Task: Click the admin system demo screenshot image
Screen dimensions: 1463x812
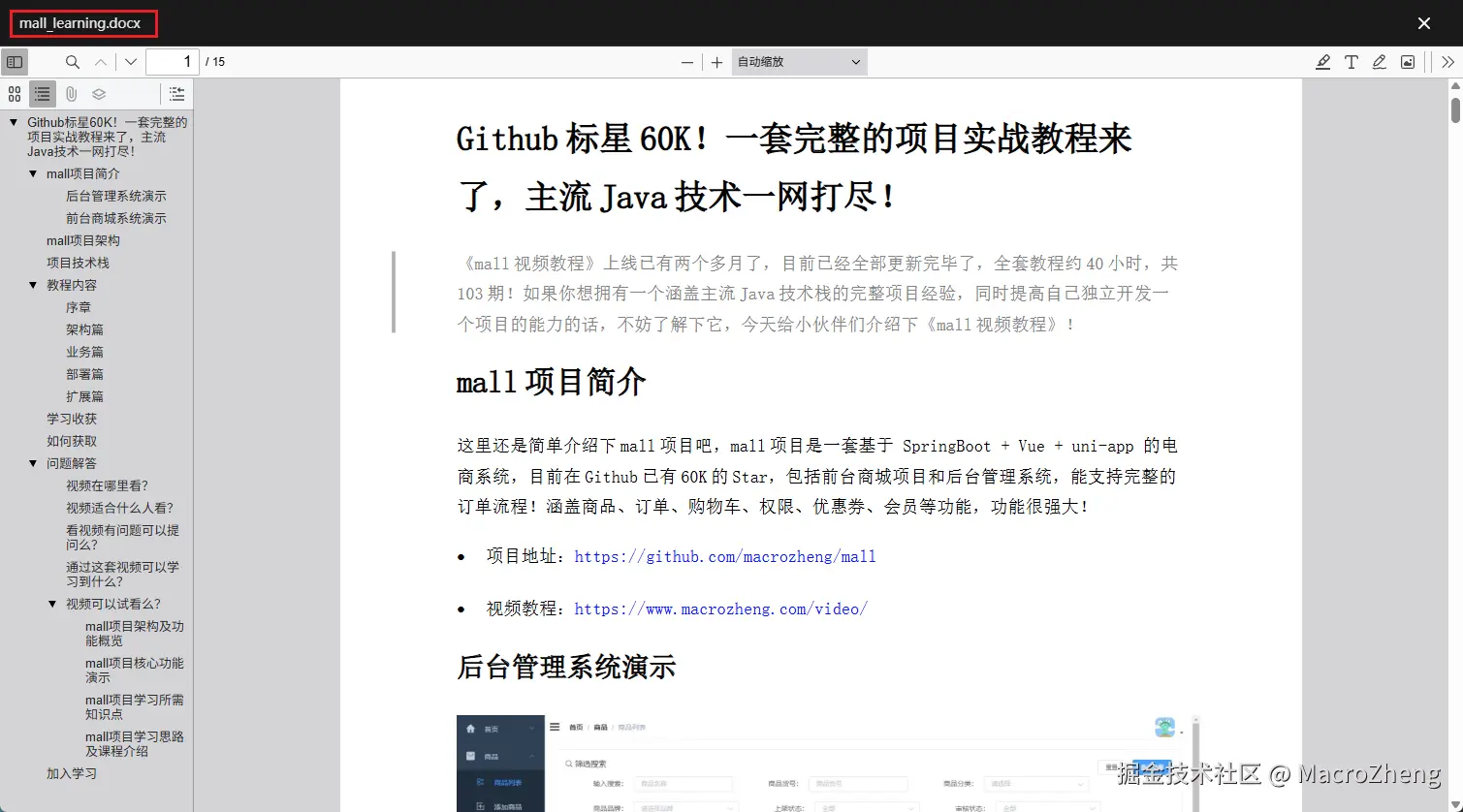Action: coord(828,764)
